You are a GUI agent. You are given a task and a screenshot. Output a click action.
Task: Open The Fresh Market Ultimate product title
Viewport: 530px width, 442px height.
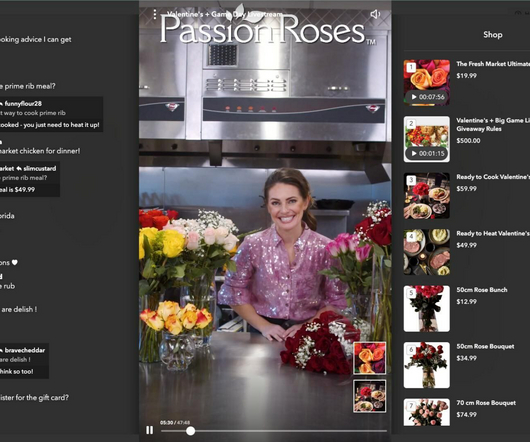point(493,64)
